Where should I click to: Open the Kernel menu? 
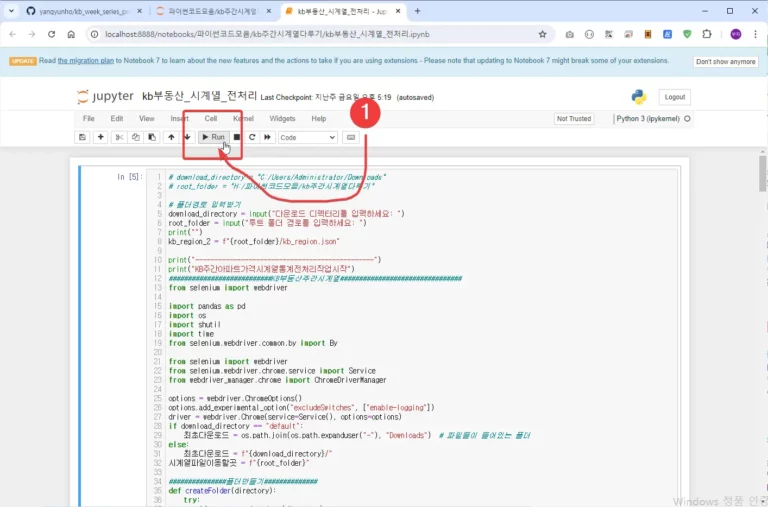tap(243, 119)
